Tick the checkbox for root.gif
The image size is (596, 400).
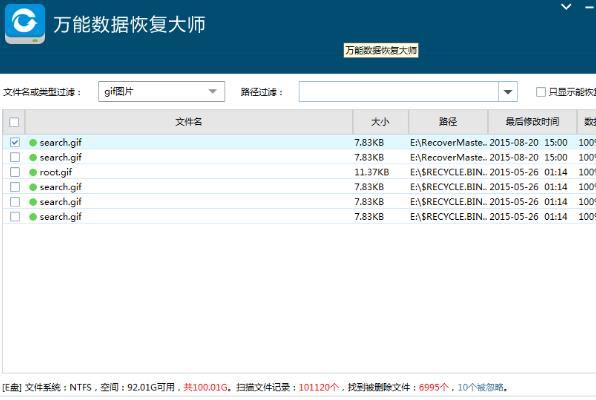15,172
